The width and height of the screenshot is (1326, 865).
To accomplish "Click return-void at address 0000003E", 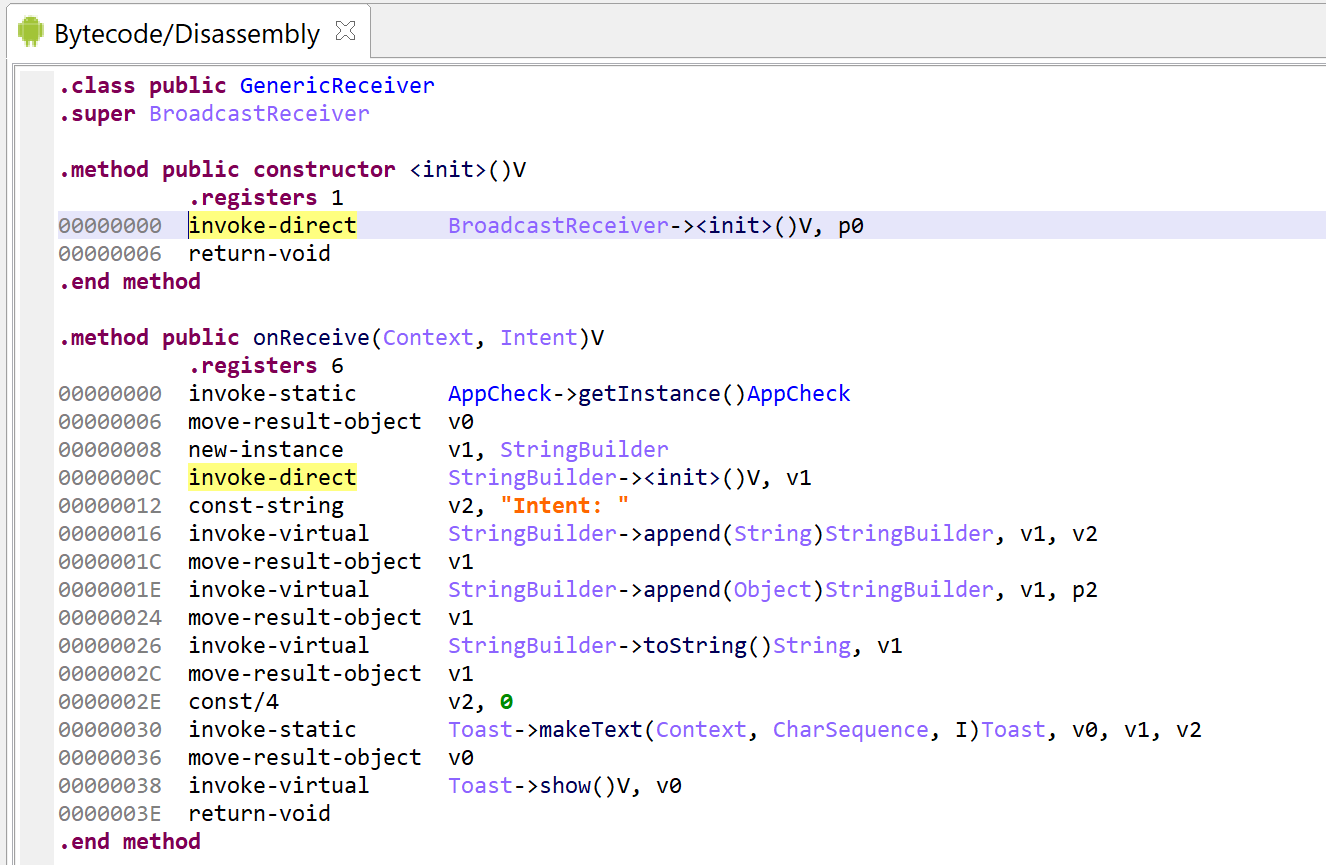I will (x=259, y=814).
